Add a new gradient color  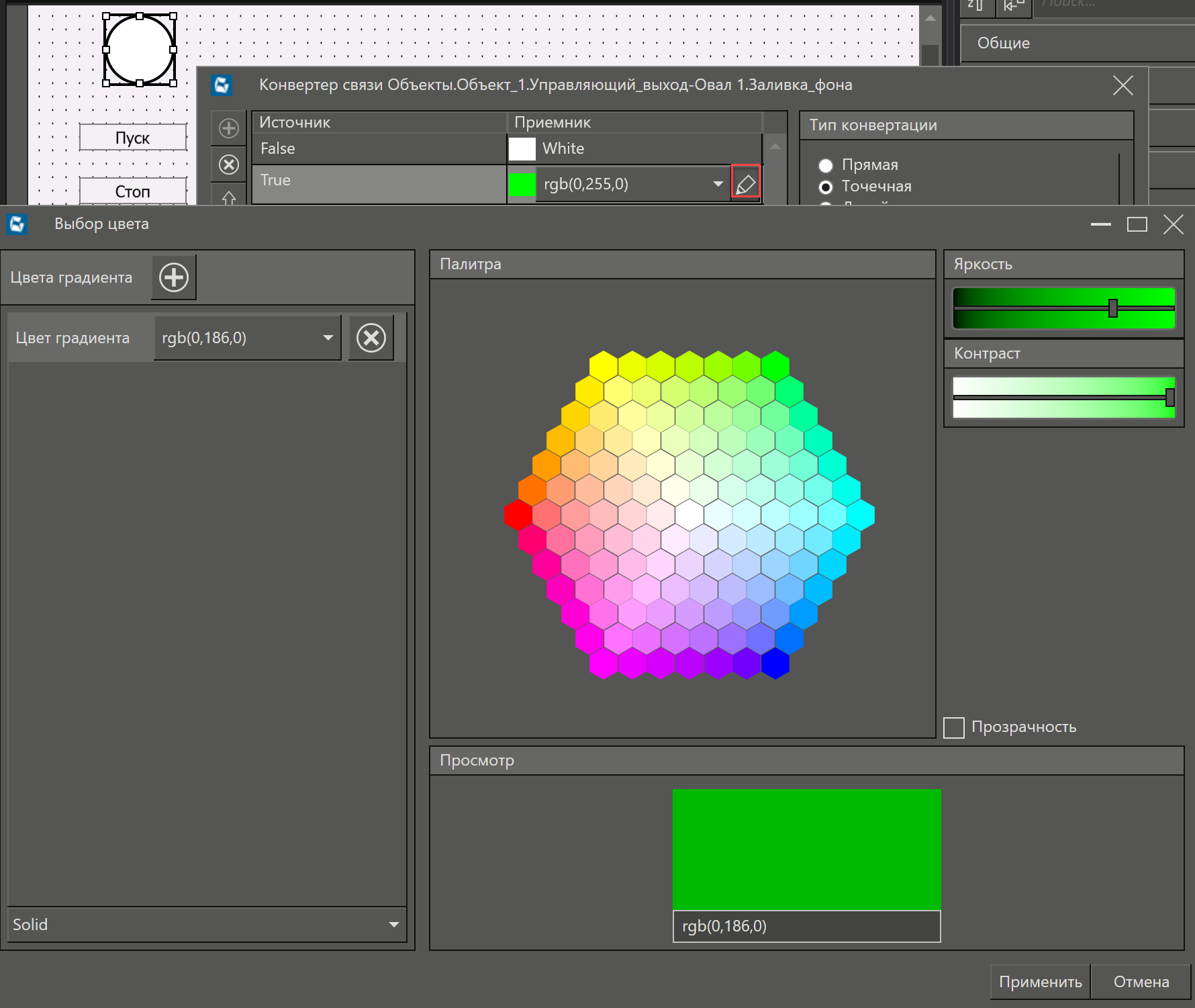[x=174, y=277]
